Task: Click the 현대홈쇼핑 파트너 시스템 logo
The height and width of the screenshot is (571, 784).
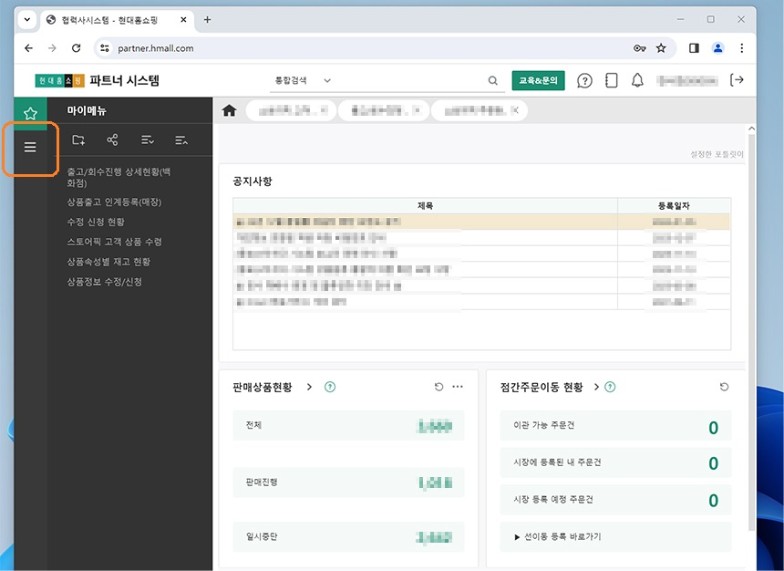Action: 97,80
